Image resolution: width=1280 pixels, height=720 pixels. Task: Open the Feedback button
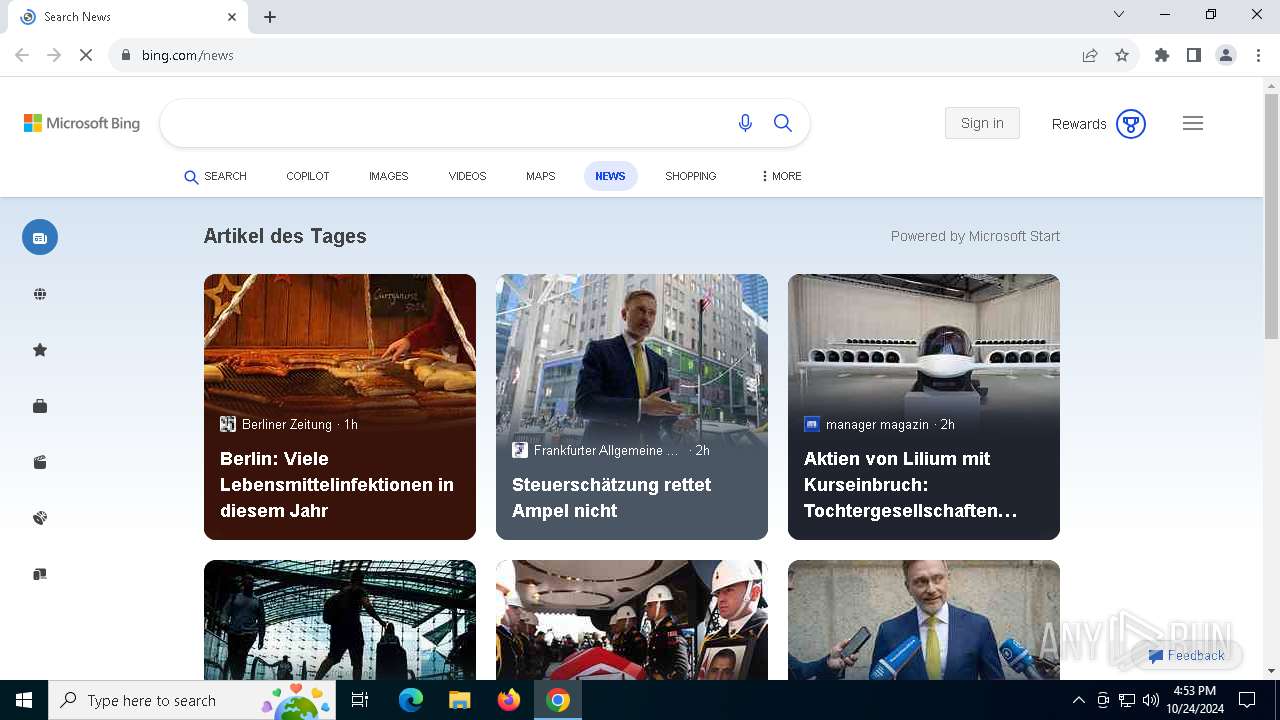pos(1187,655)
